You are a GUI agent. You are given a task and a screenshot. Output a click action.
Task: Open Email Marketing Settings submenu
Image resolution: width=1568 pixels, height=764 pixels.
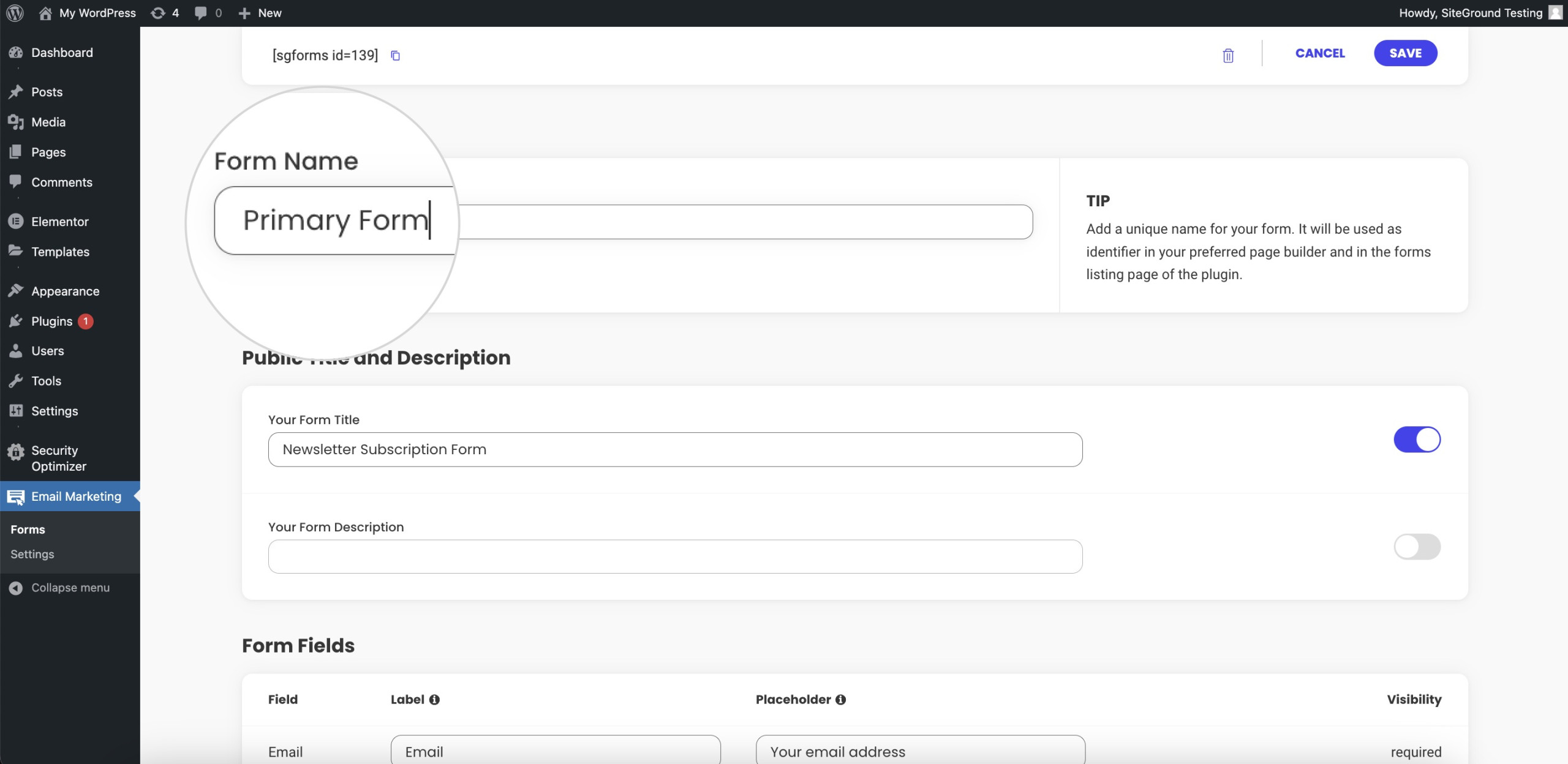[x=32, y=554]
